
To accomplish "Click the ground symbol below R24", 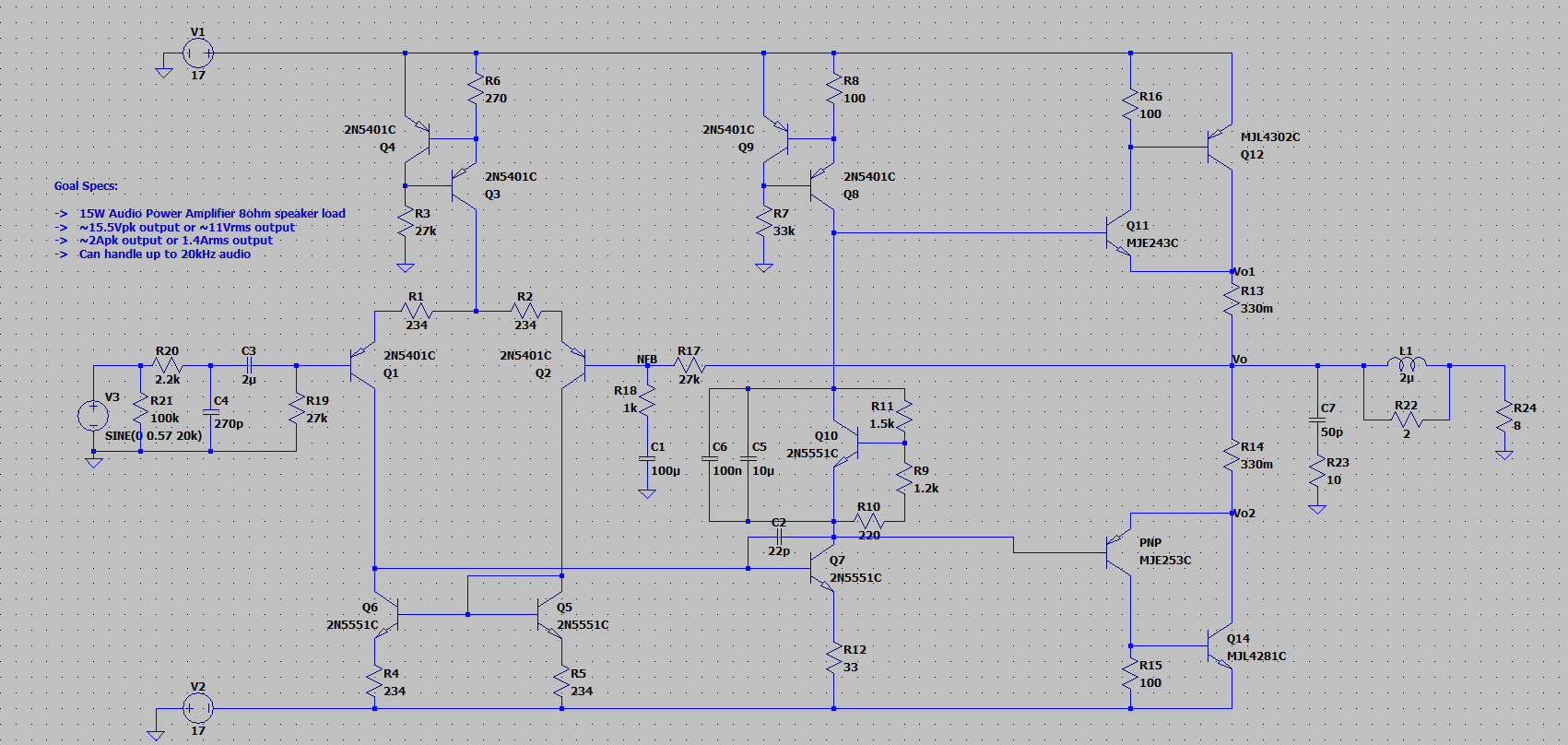I will 1504,455.
